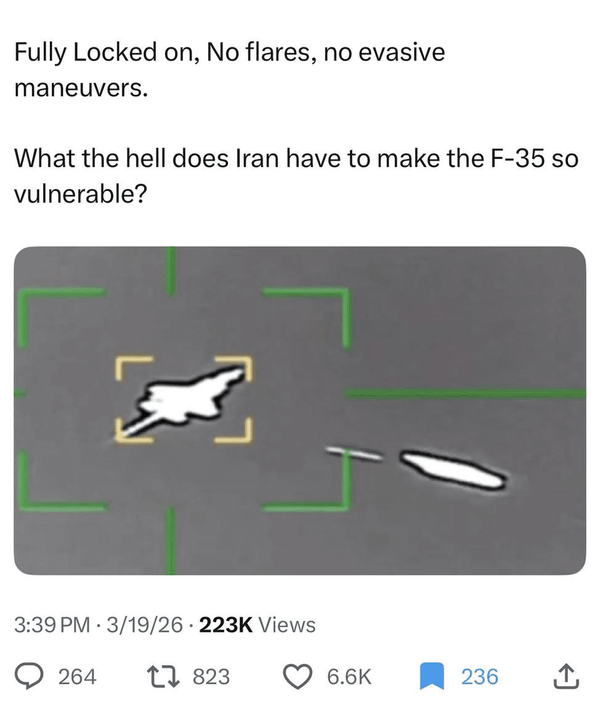600x707 pixels.
Task: Click the 823 reposts count
Action: coord(211,677)
